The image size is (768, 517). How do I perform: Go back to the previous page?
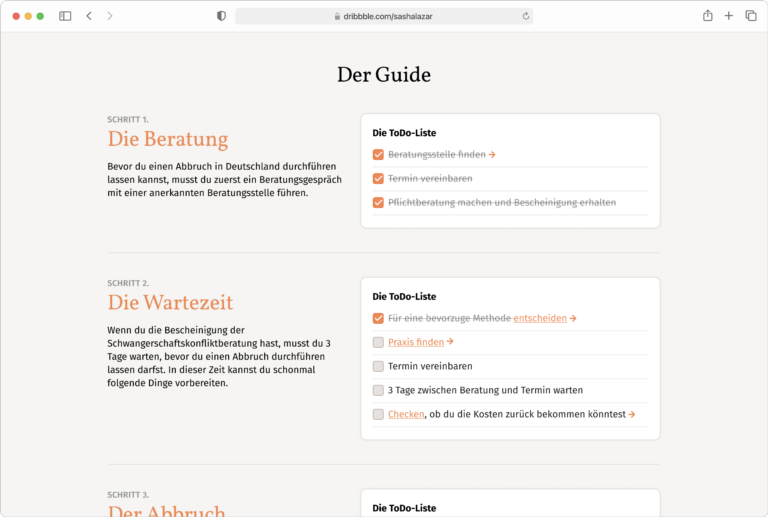(89, 16)
